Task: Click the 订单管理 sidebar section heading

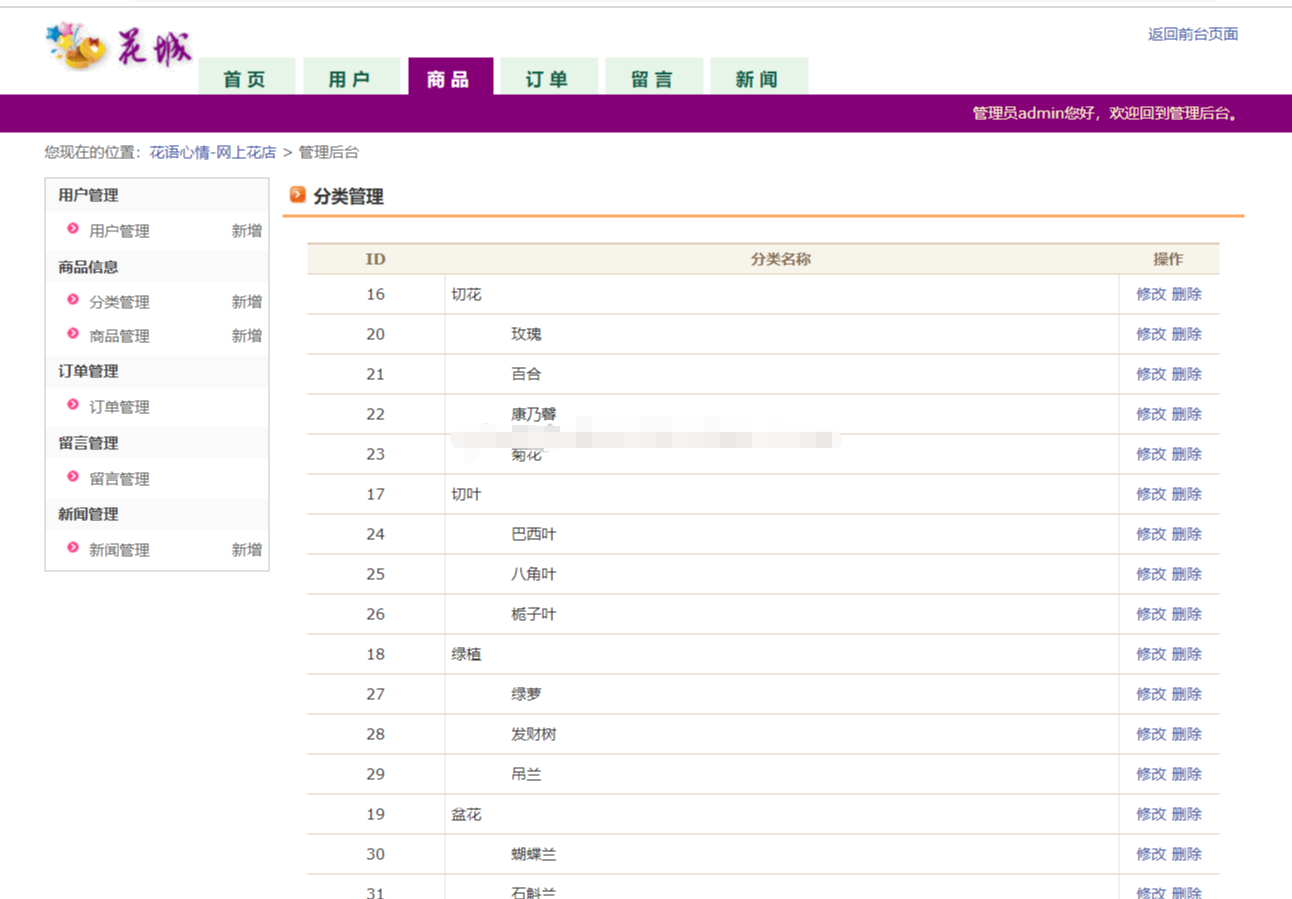Action: [x=88, y=371]
